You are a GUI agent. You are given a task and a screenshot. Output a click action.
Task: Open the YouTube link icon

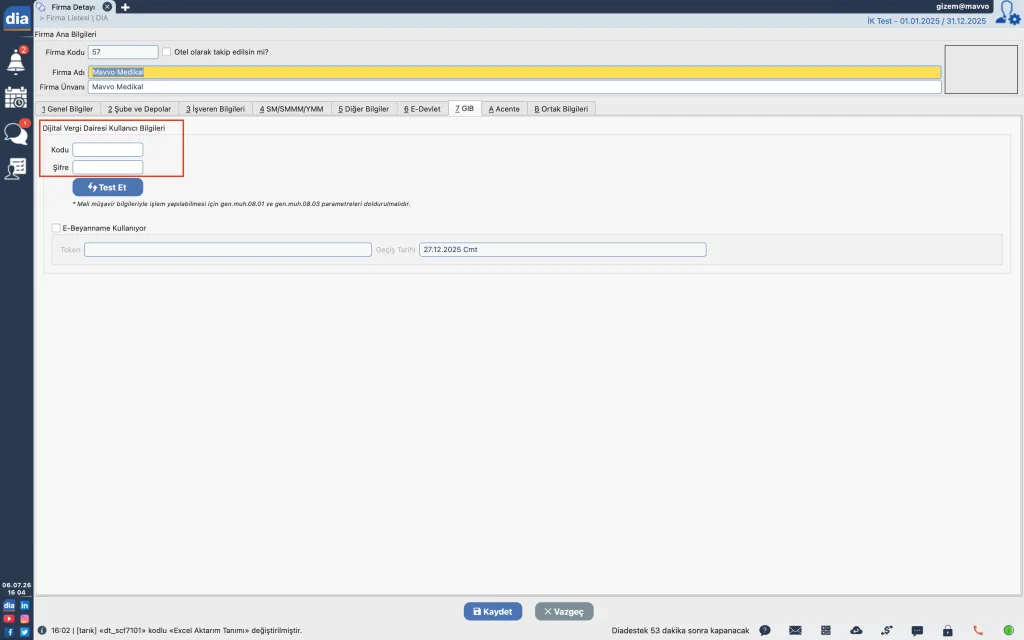tap(8, 618)
